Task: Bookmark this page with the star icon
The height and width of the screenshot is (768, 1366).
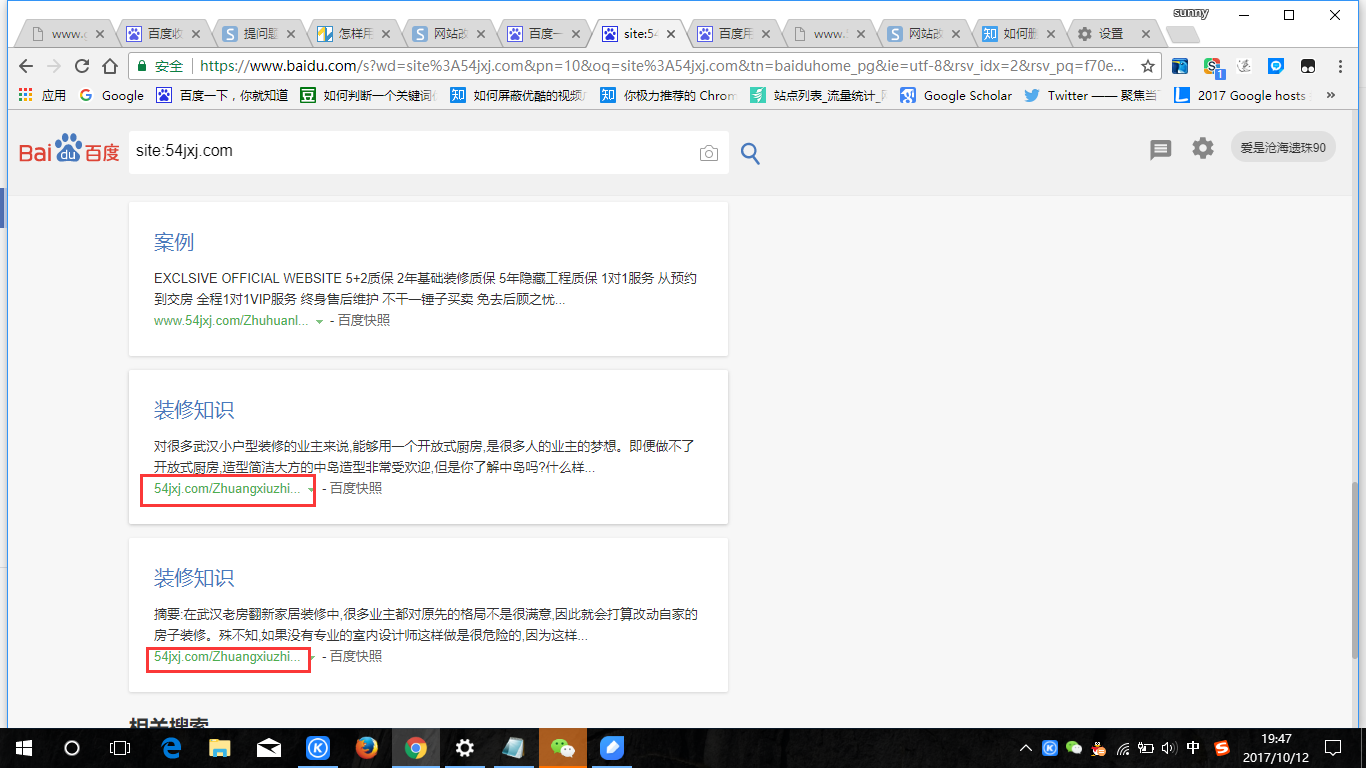Action: [x=1148, y=66]
